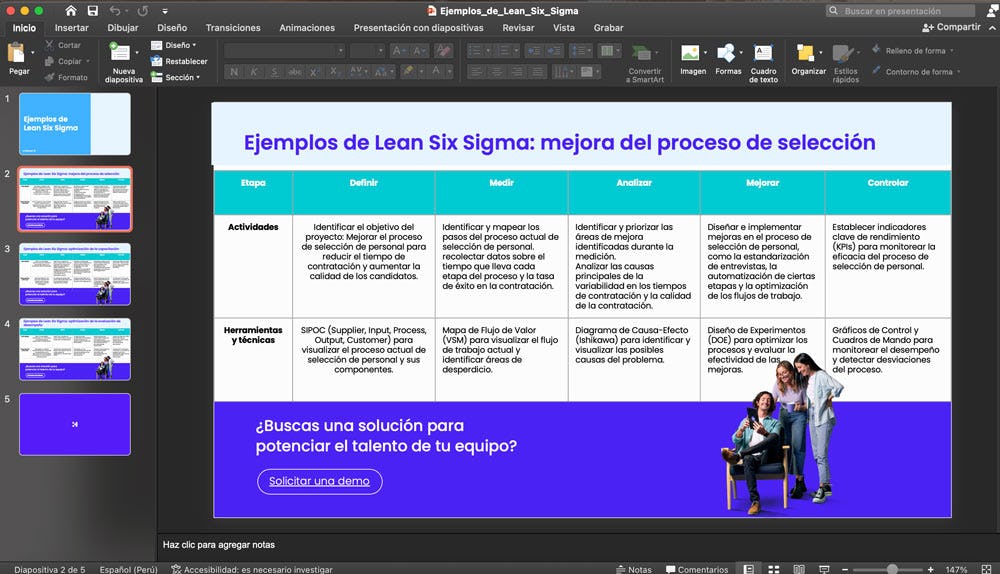Switch to the Dibujar tab
The width and height of the screenshot is (1000, 574).
pos(122,28)
